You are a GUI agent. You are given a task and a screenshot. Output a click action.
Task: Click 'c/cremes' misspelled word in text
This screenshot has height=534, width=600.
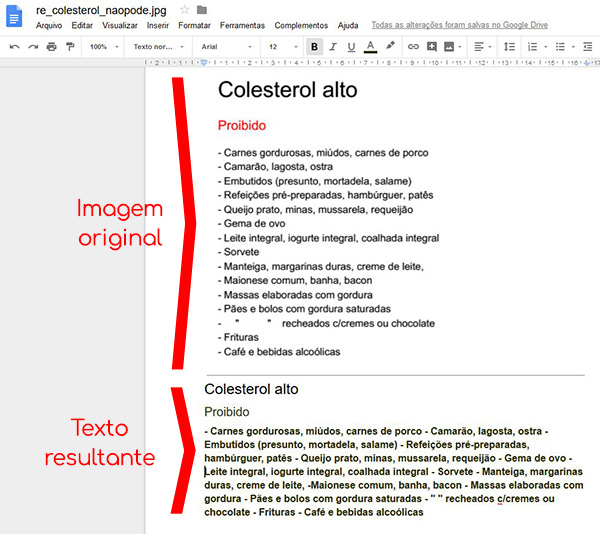[514, 499]
